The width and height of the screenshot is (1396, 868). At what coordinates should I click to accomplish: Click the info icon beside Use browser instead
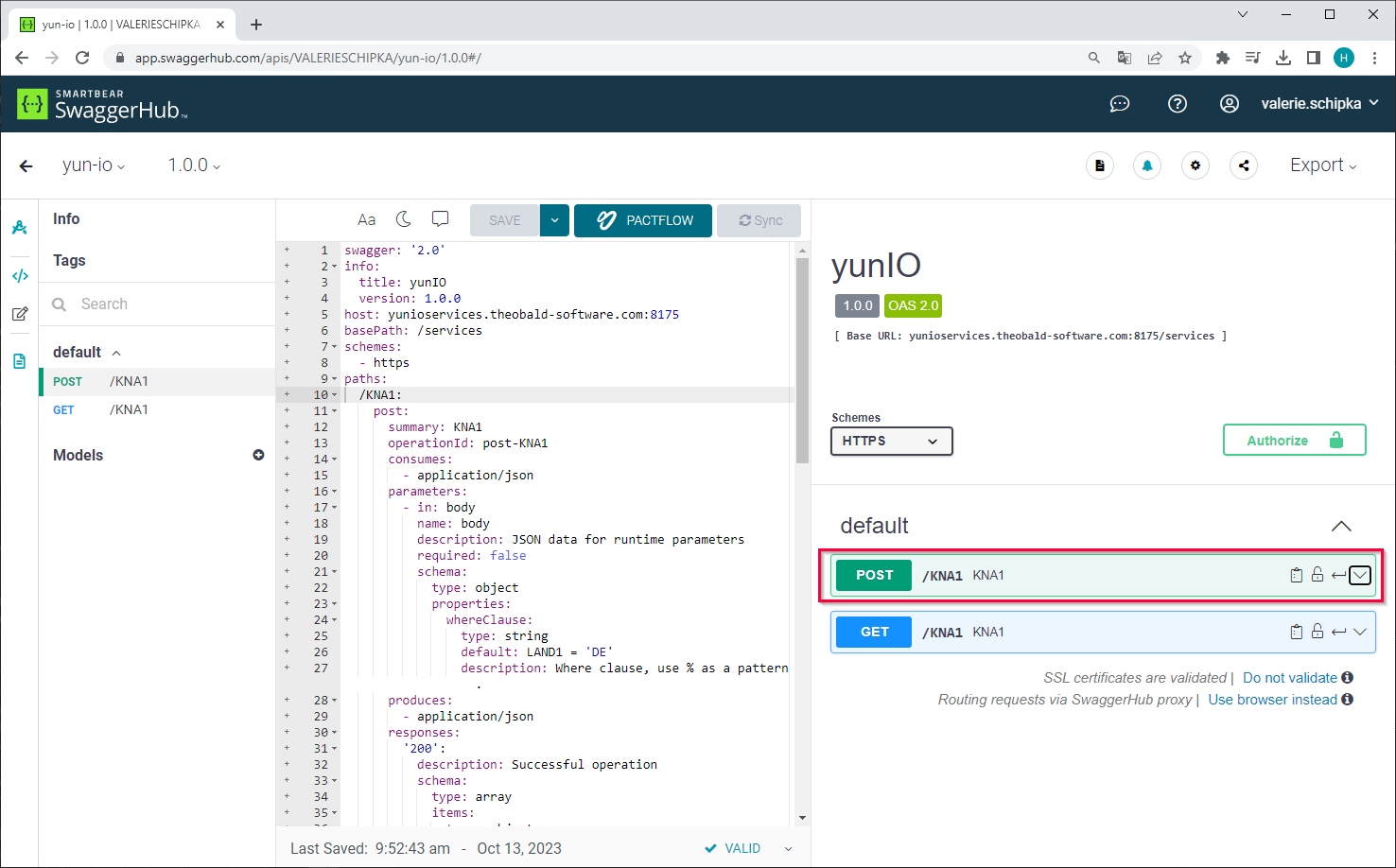[x=1348, y=699]
